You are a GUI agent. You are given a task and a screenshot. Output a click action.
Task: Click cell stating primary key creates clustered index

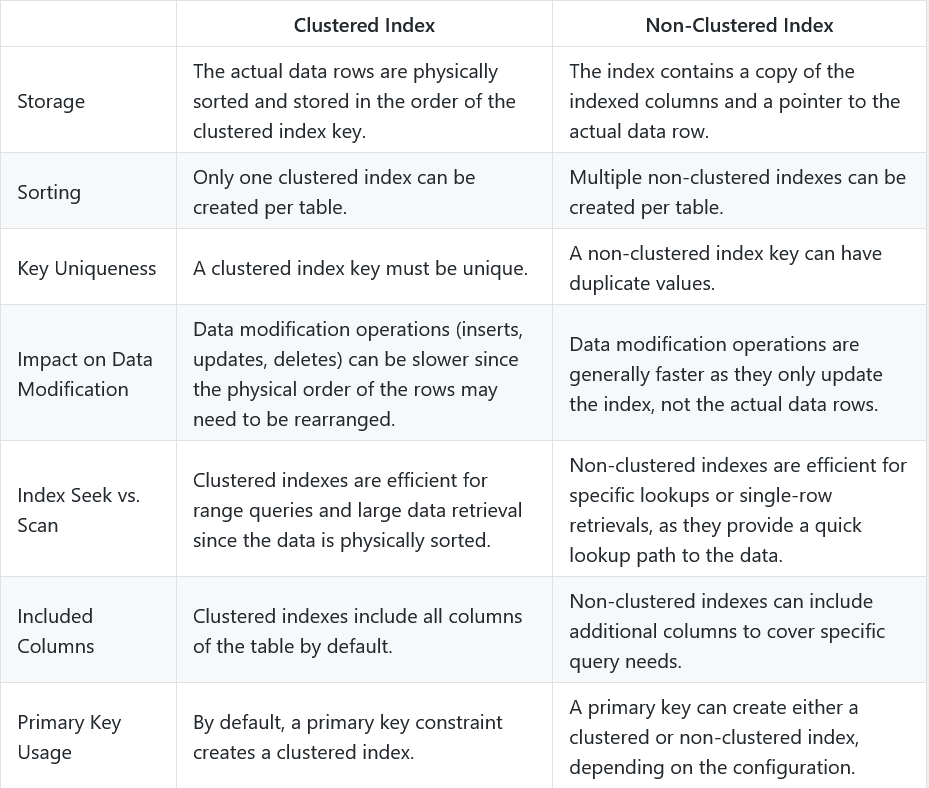[347, 736]
